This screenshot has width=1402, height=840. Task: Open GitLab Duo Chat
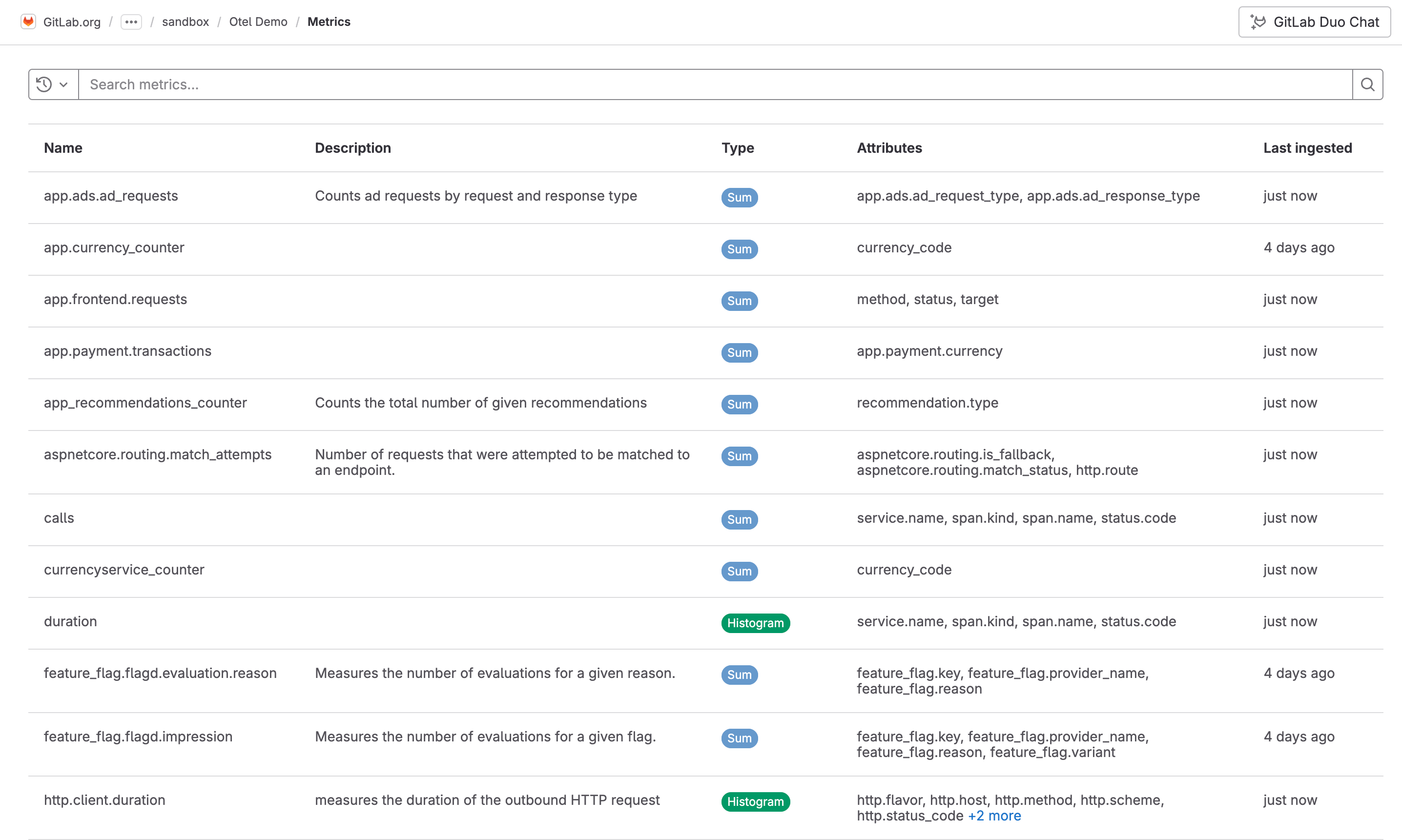pyautogui.click(x=1314, y=21)
